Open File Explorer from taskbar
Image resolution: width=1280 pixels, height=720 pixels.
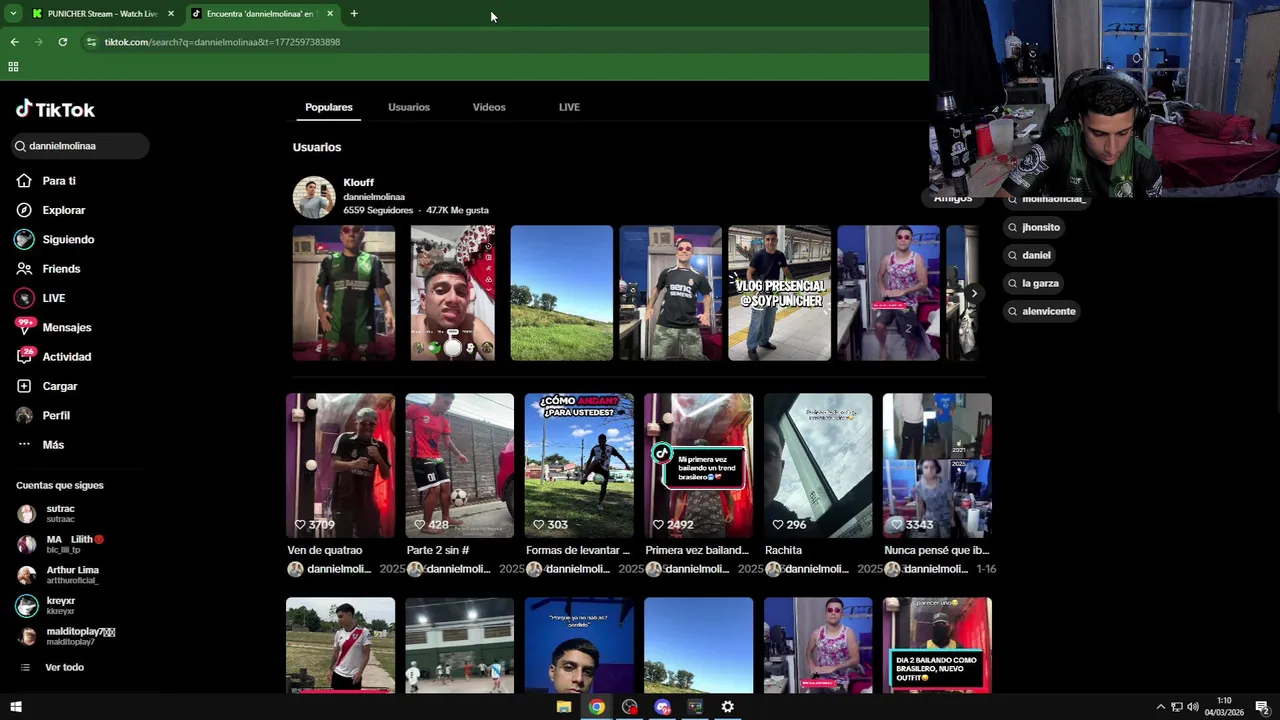point(564,707)
